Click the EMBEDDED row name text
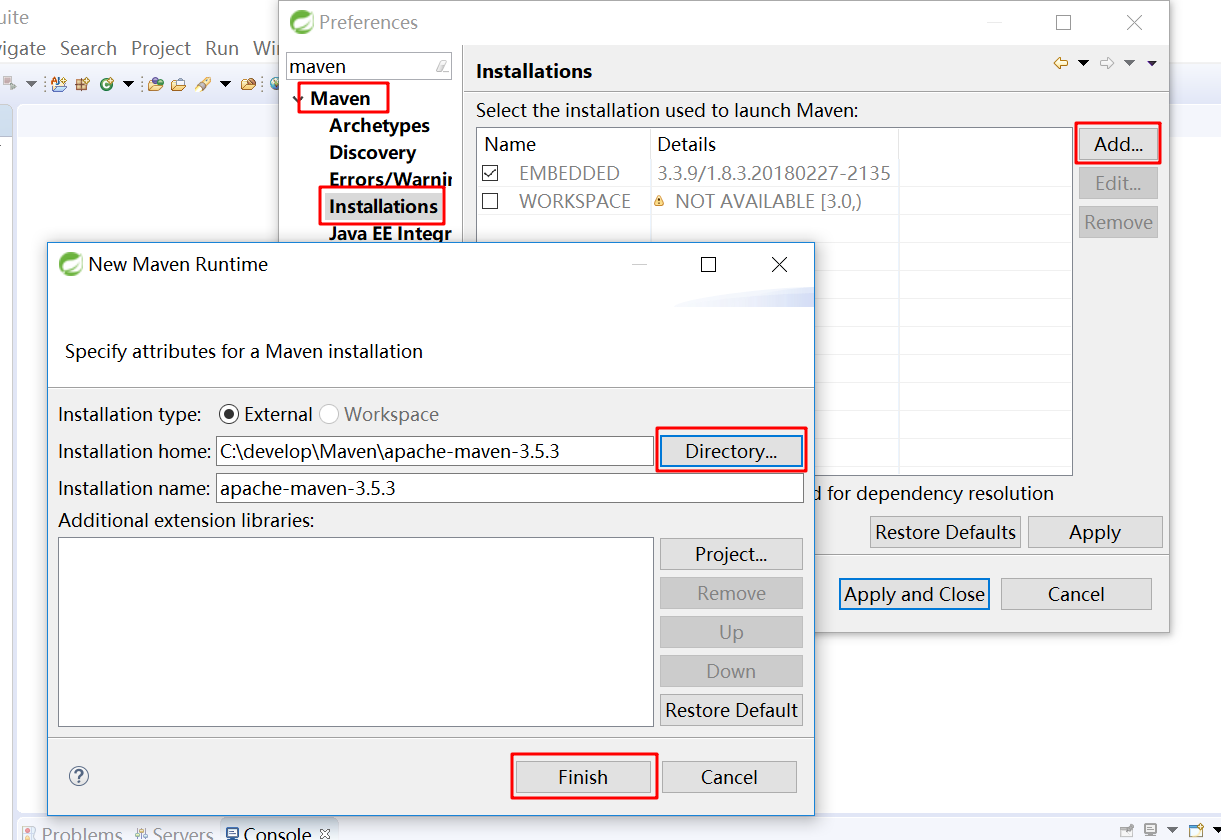Viewport: 1221px width, 840px height. [x=569, y=173]
